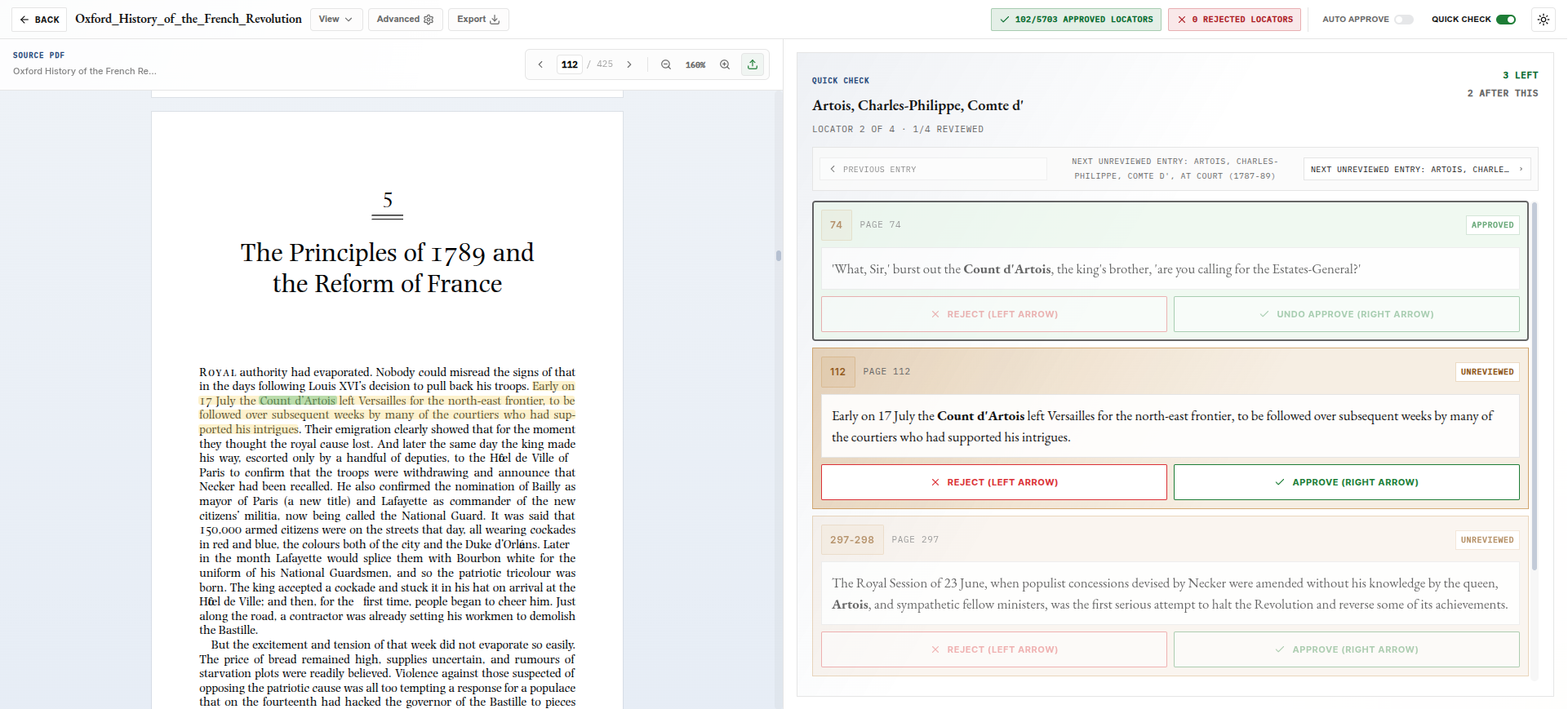The width and height of the screenshot is (1568, 709).
Task: Jump to next unreviewed entry
Action: [x=1416, y=170]
